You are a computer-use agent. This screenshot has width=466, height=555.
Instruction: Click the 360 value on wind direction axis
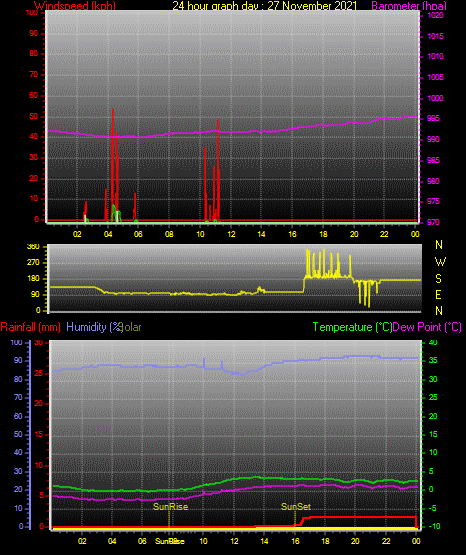(x=34, y=247)
